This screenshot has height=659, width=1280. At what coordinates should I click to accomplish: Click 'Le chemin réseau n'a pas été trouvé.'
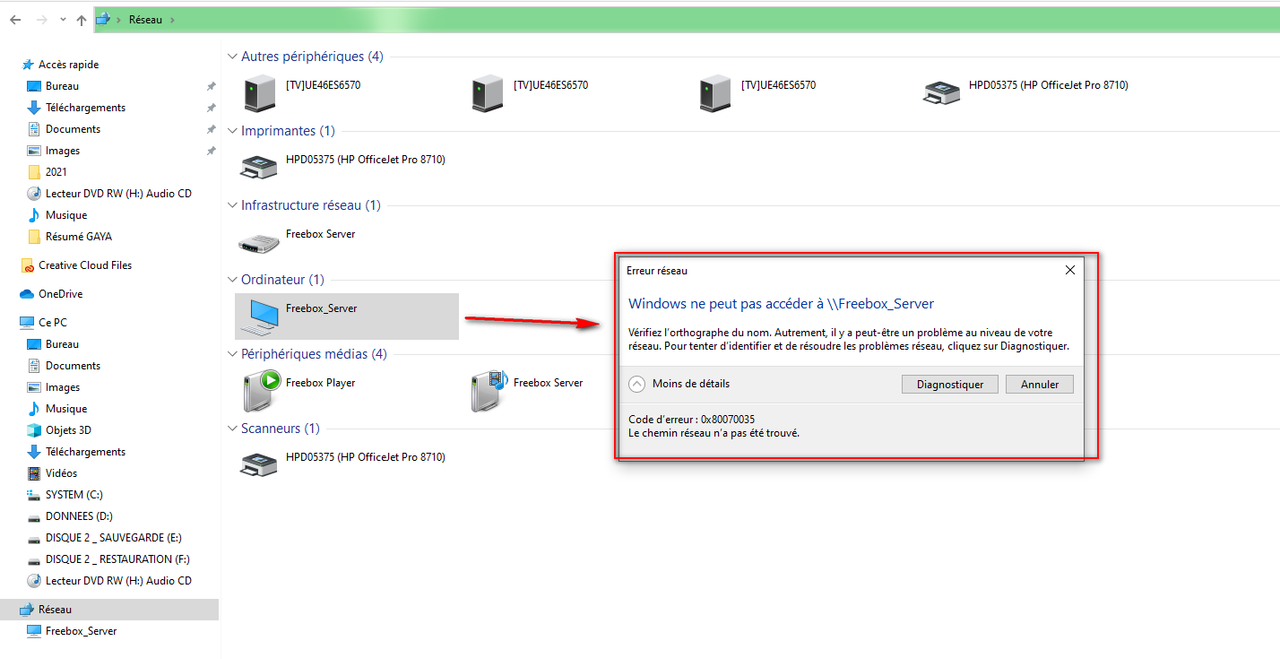tap(714, 433)
